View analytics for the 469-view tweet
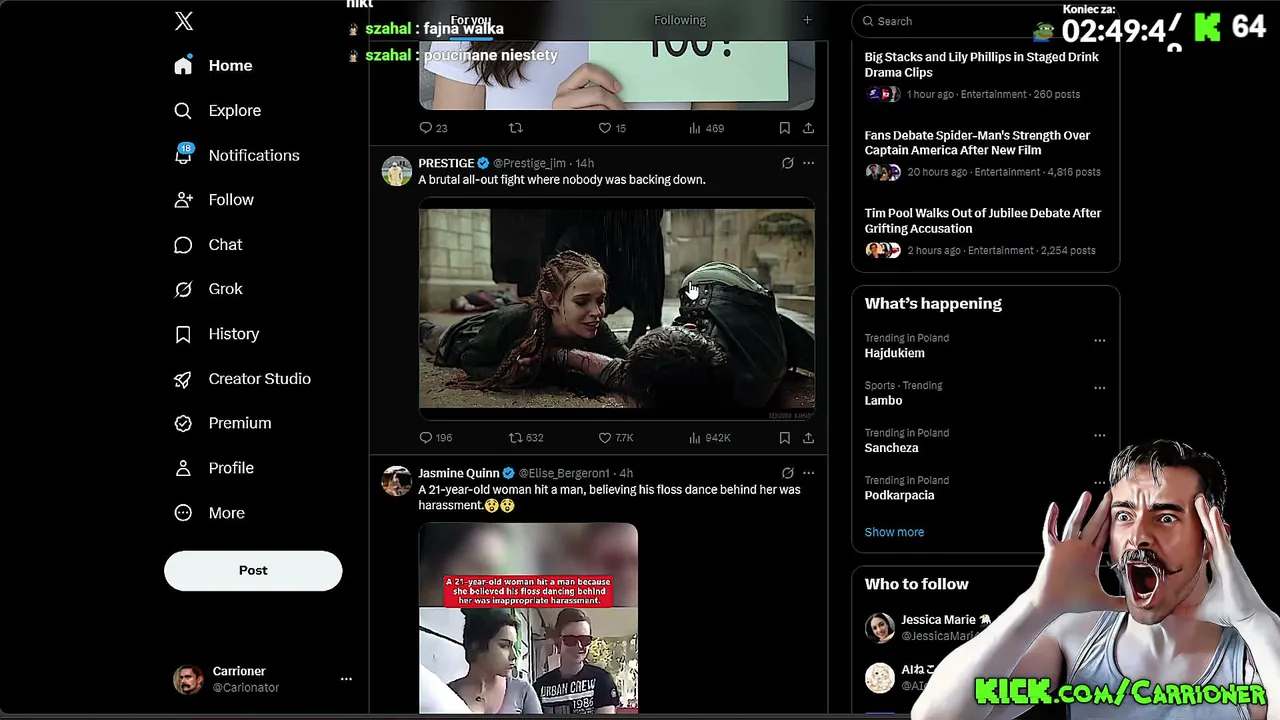The width and height of the screenshot is (1280, 720). coord(706,128)
